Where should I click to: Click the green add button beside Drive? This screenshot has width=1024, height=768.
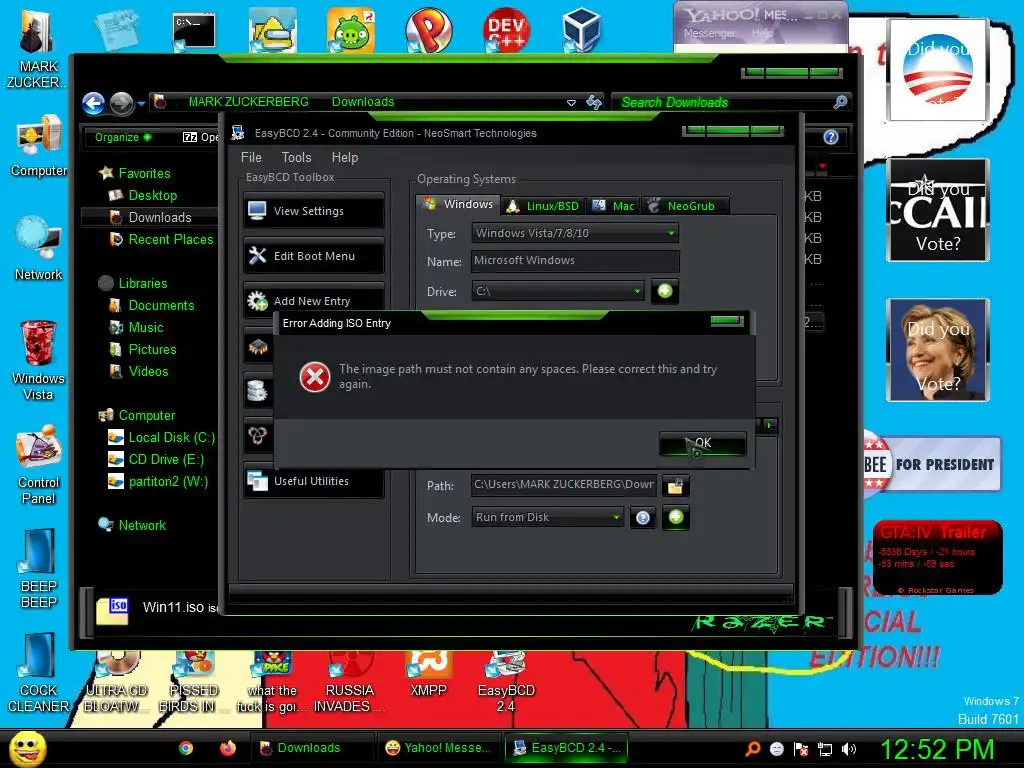665,291
